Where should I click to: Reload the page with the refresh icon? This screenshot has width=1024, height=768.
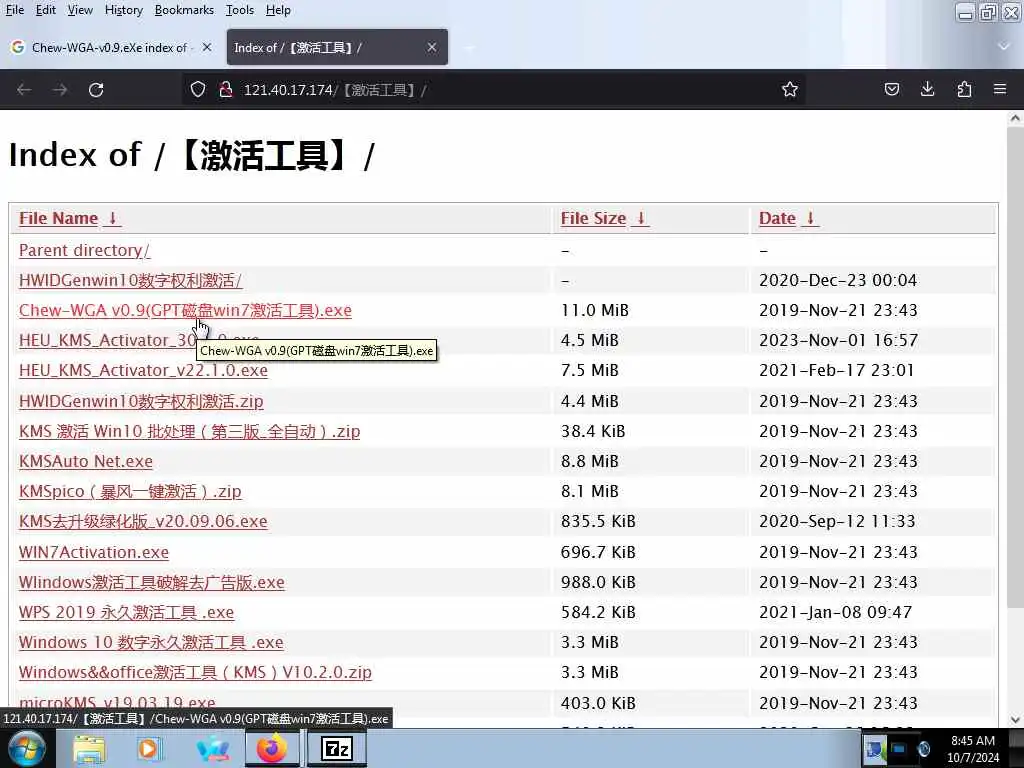click(96, 89)
